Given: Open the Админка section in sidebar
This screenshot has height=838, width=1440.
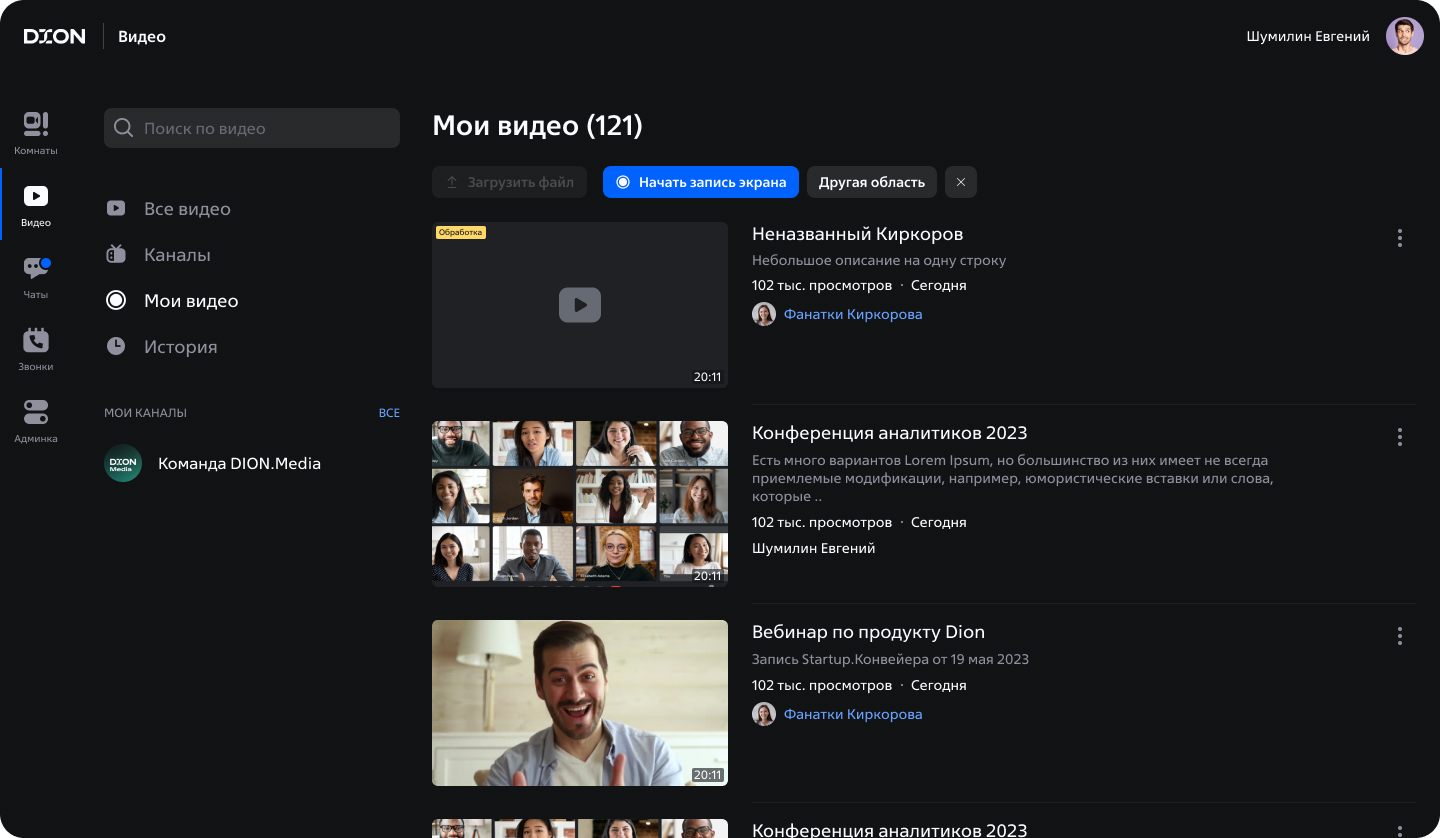Looking at the screenshot, I should (36, 421).
